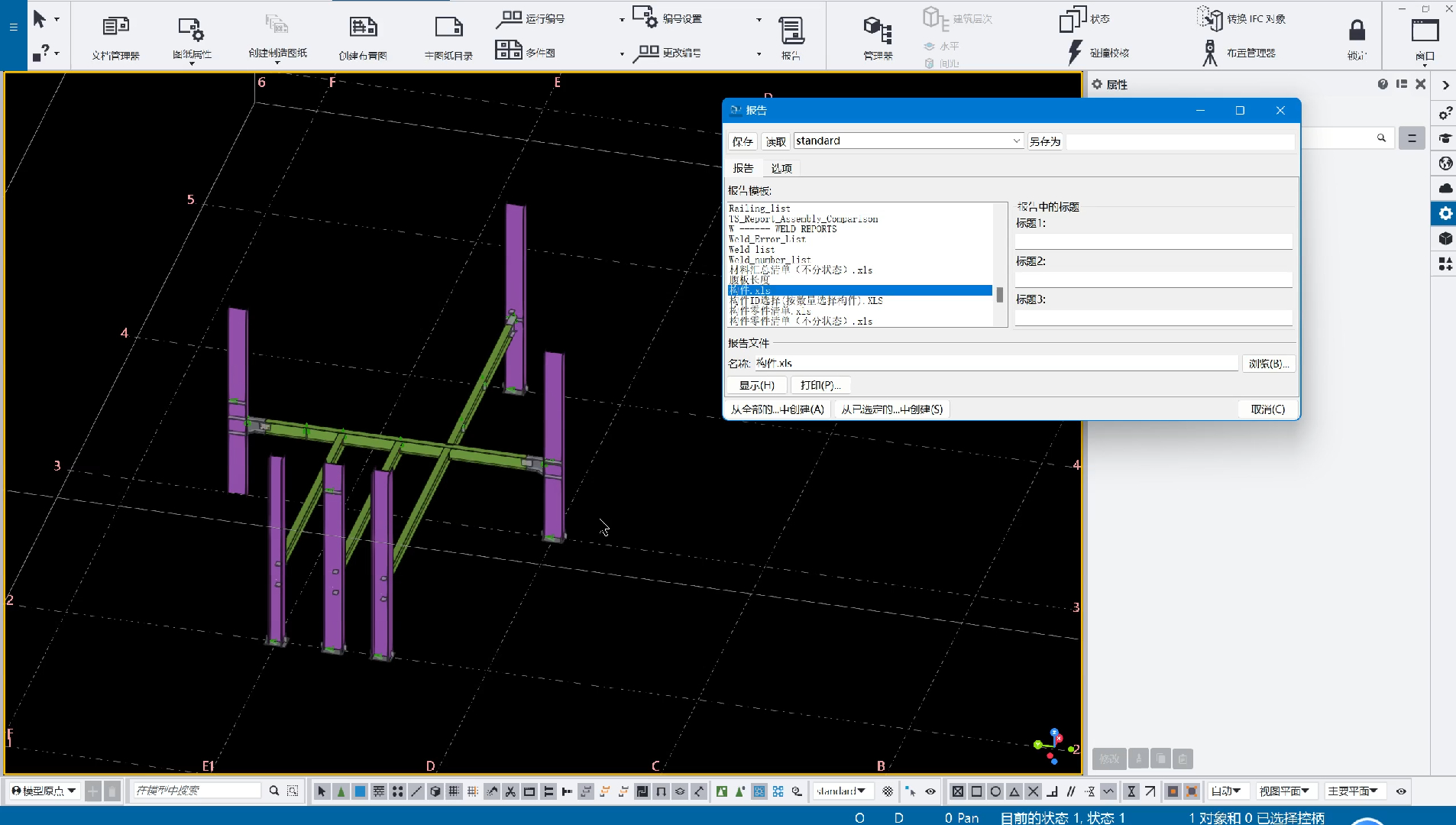The width and height of the screenshot is (1456, 825).
Task: Switch to the 选项 tab in 报告 dialog
Action: coord(781,168)
